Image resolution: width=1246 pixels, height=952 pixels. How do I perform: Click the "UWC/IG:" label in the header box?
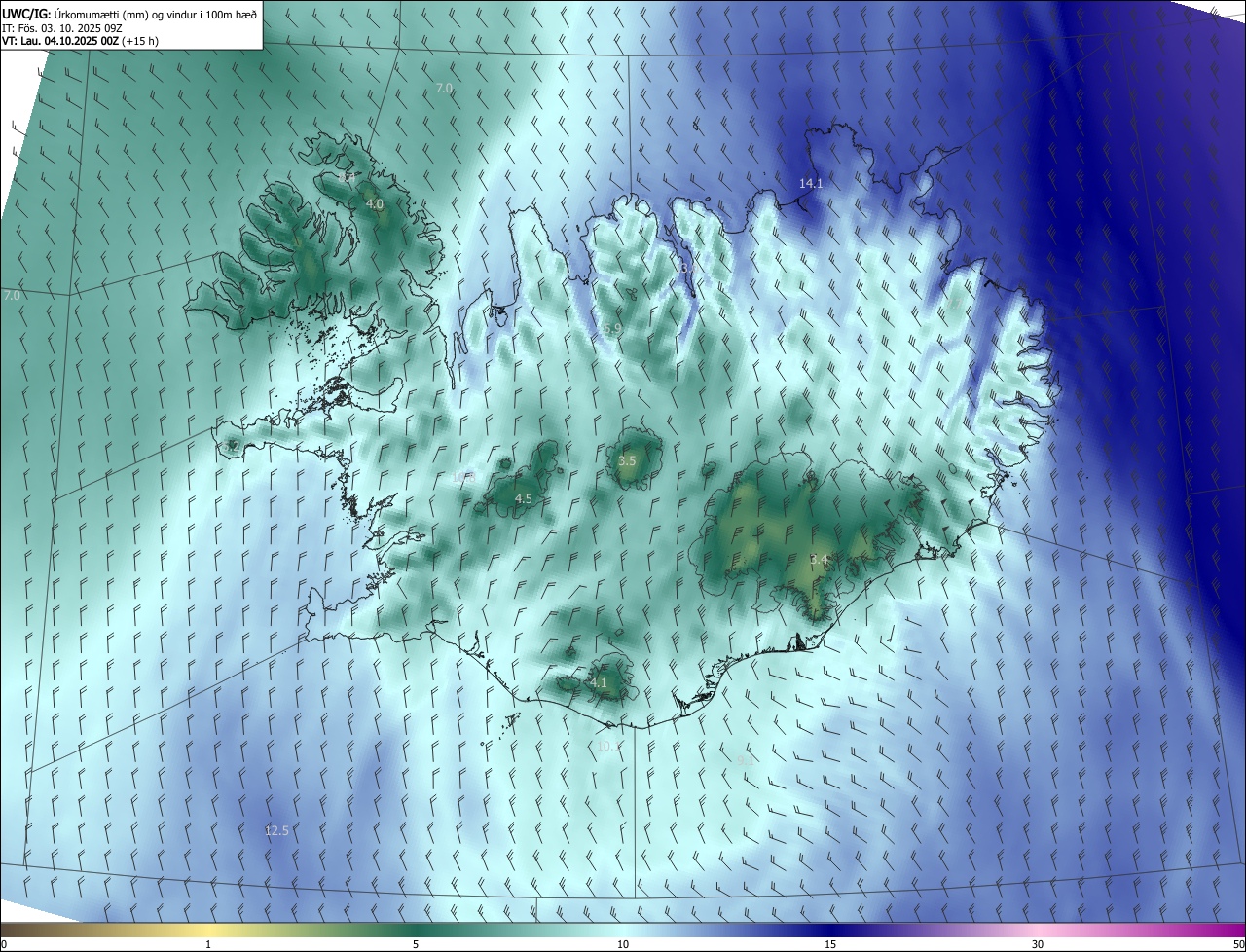coord(26,14)
